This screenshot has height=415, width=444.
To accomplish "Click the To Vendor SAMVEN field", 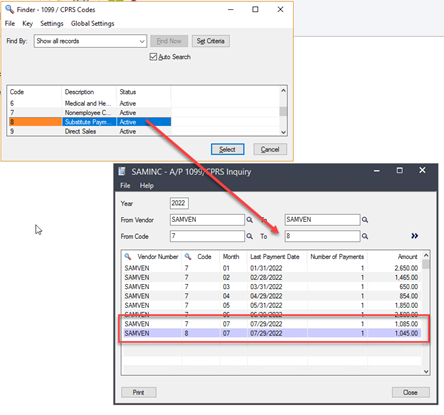I will point(322,220).
